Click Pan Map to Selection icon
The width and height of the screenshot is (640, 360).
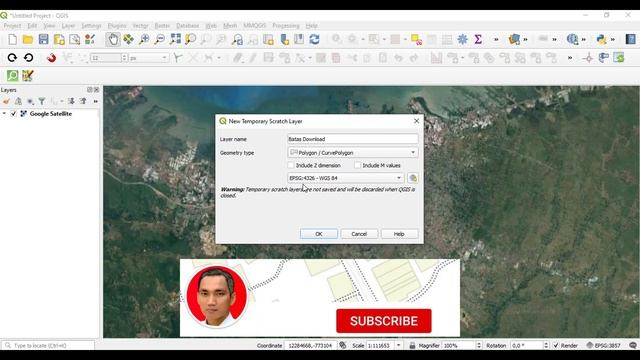coord(129,40)
